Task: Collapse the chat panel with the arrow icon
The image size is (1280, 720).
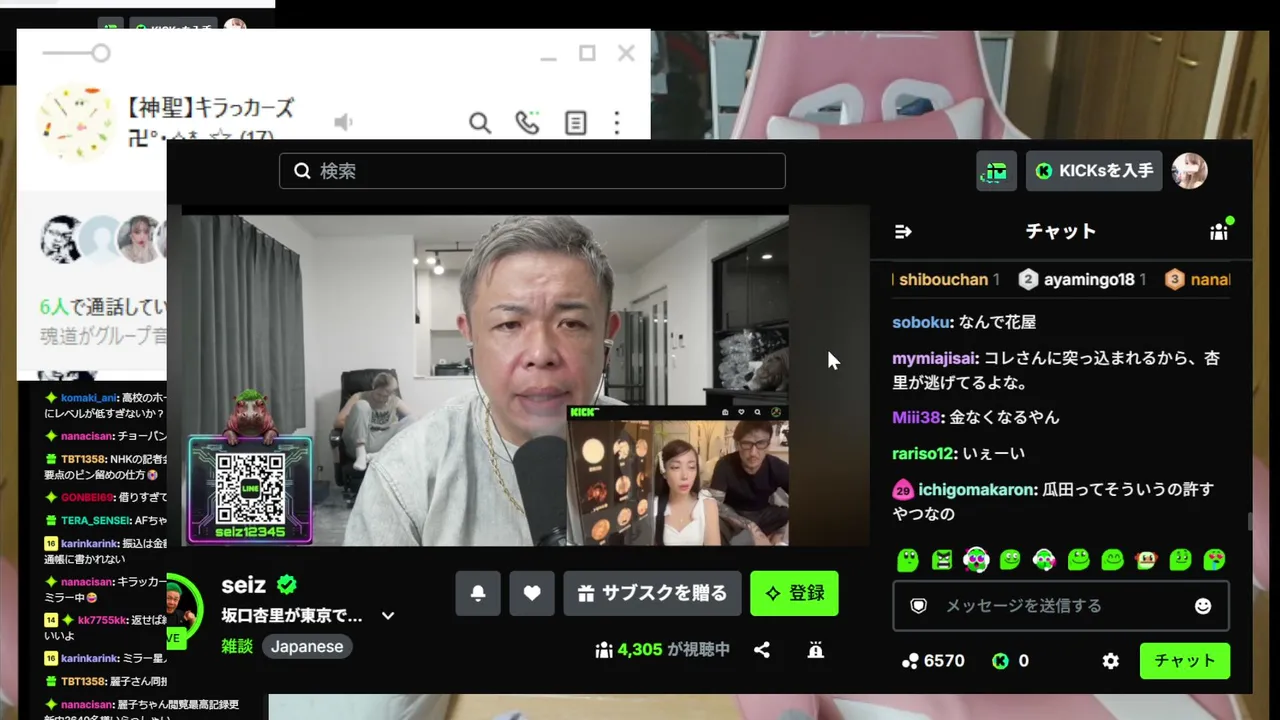Action: point(903,232)
